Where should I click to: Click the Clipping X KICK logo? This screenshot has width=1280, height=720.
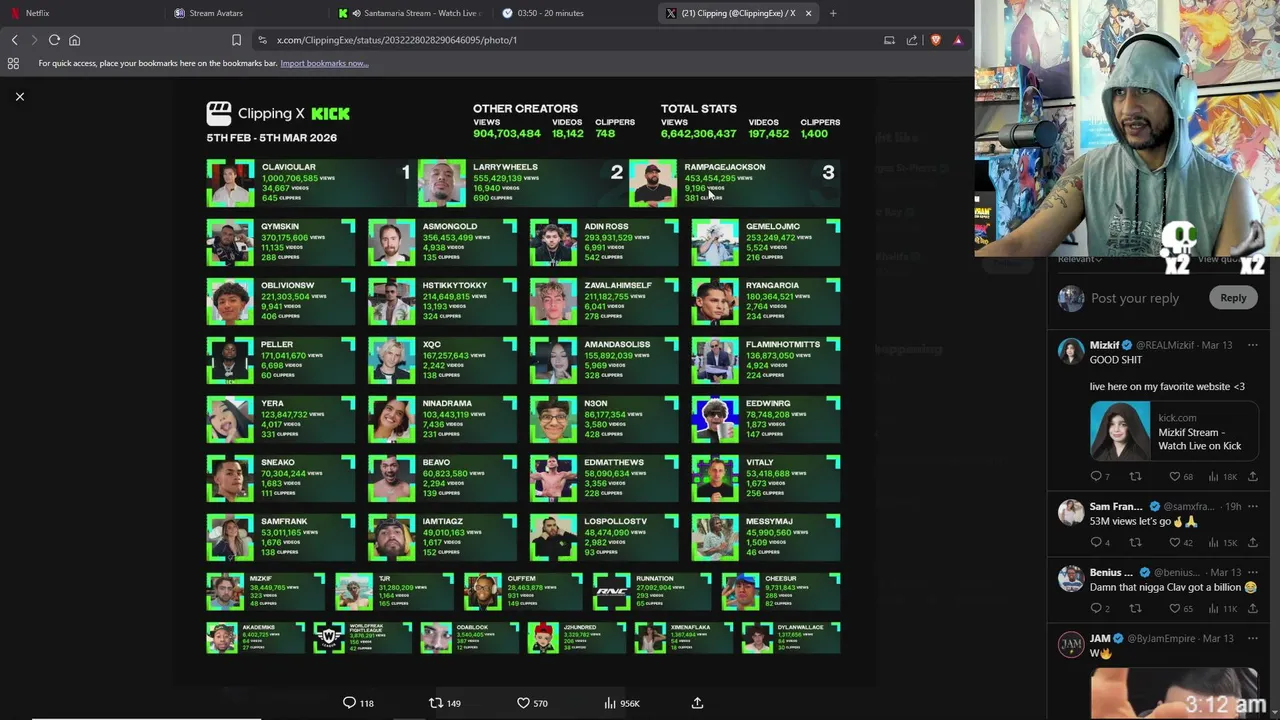coord(278,114)
